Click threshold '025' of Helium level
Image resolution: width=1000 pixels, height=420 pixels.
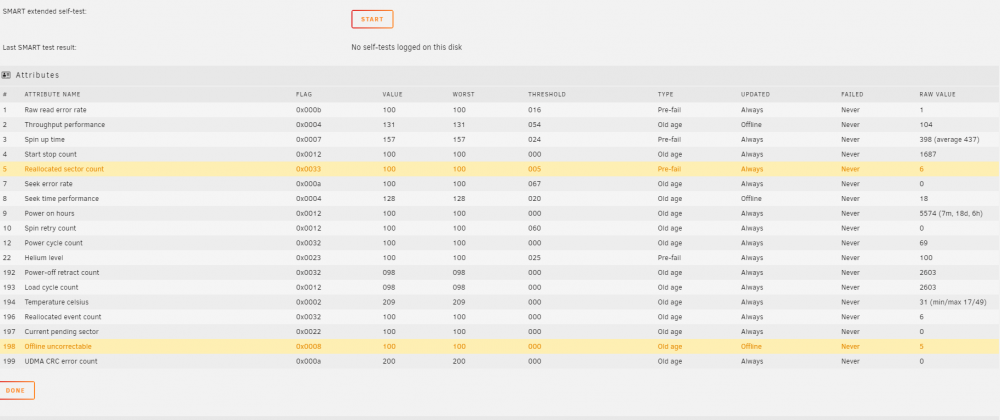(534, 257)
